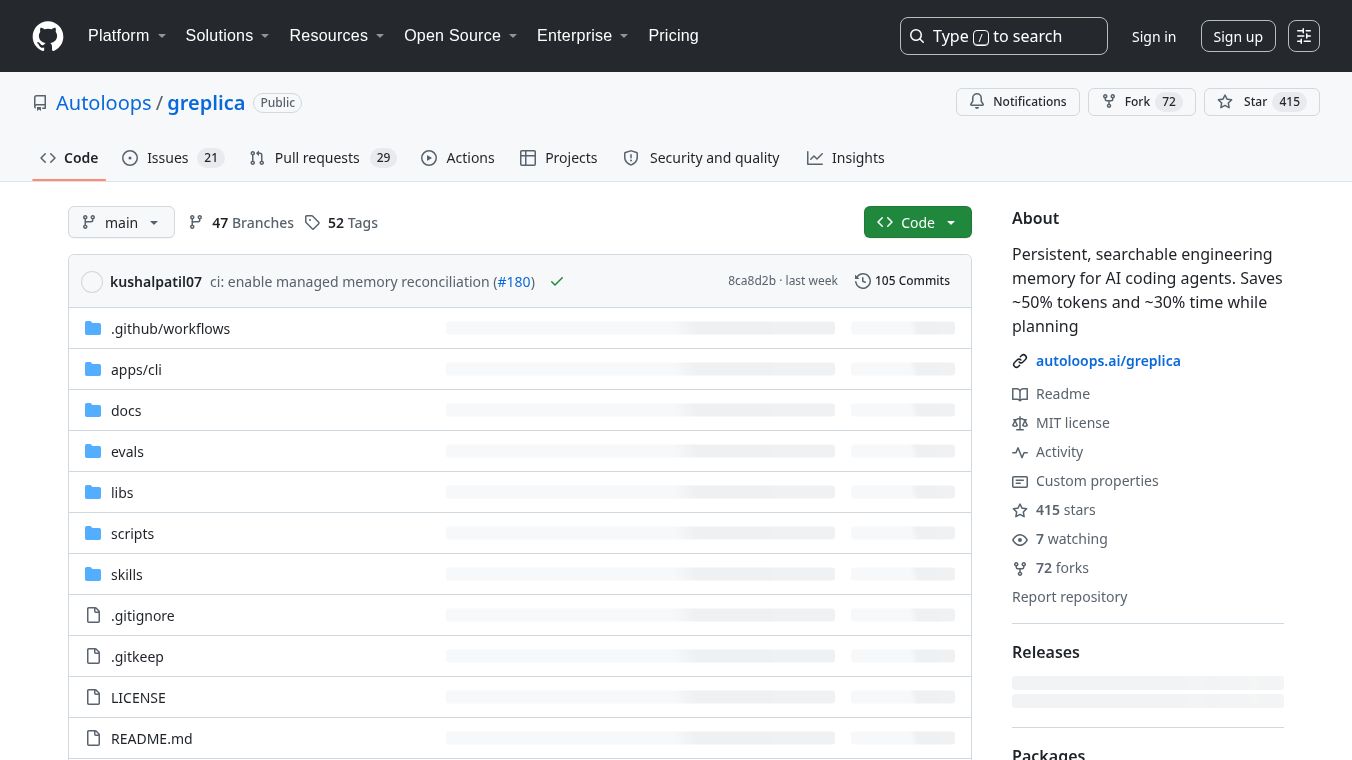Viewport: 1352px width, 760px height.
Task: View the 105 Commits history
Action: pos(902,281)
